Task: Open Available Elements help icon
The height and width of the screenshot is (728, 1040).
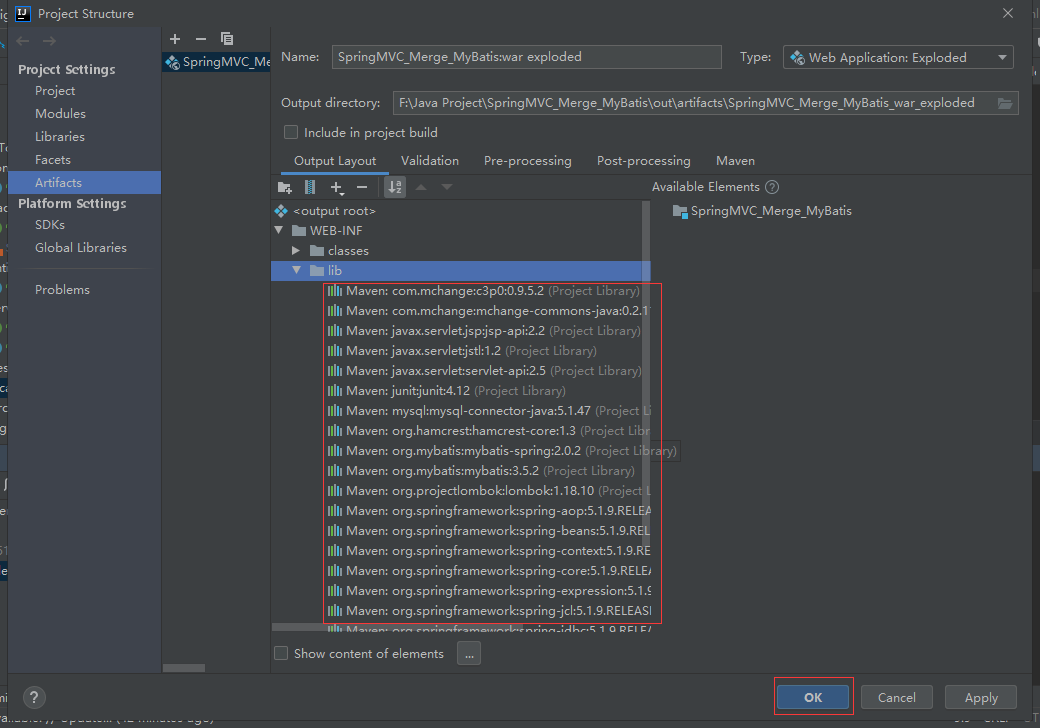Action: 772,187
